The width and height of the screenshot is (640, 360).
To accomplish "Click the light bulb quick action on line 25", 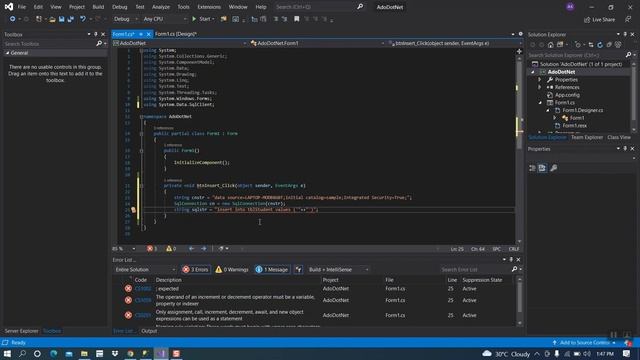I will pos(133,210).
